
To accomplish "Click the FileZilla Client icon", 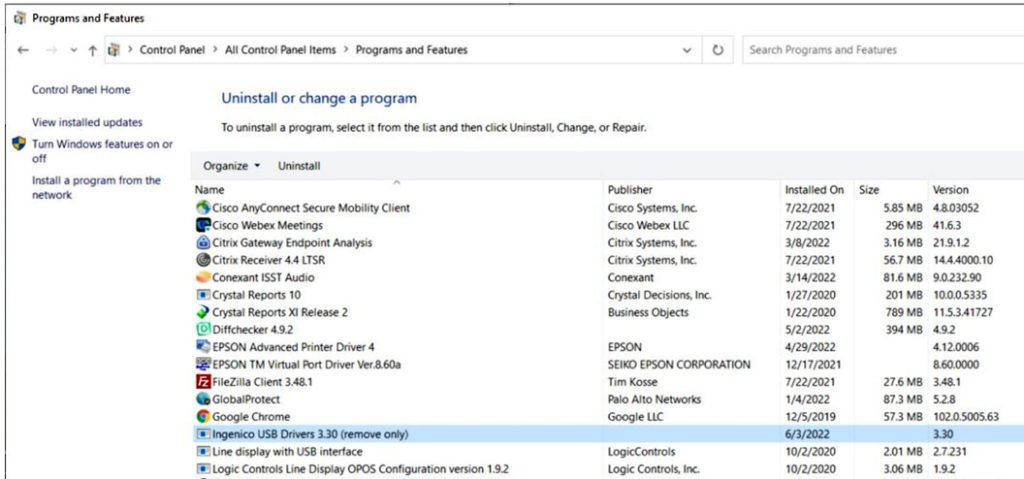I will click(x=203, y=382).
